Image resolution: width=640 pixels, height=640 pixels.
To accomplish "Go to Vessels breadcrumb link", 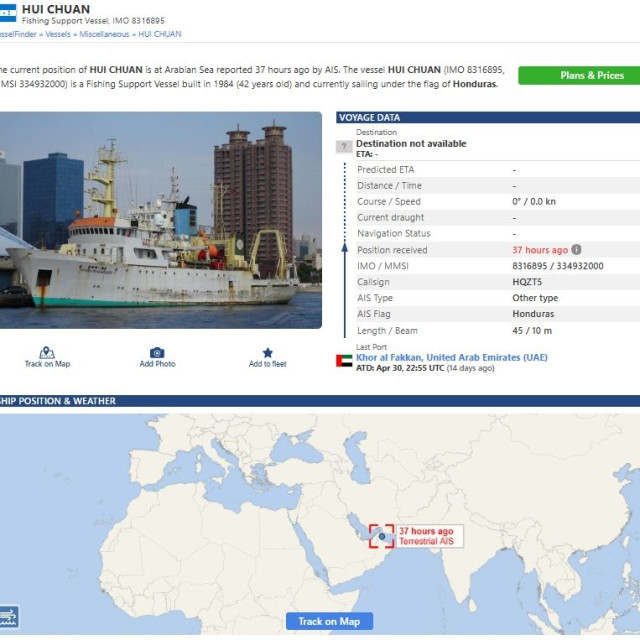I will click(58, 34).
